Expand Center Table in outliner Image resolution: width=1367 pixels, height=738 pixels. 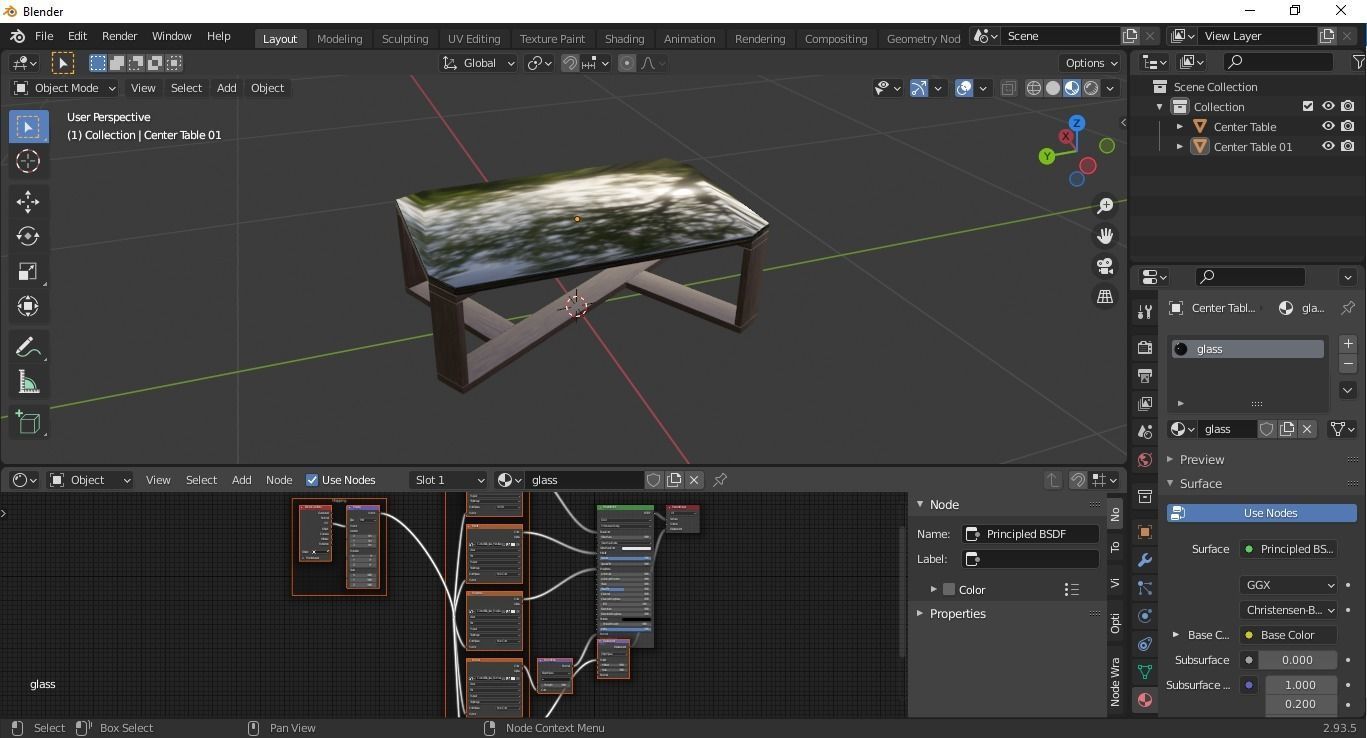1180,127
